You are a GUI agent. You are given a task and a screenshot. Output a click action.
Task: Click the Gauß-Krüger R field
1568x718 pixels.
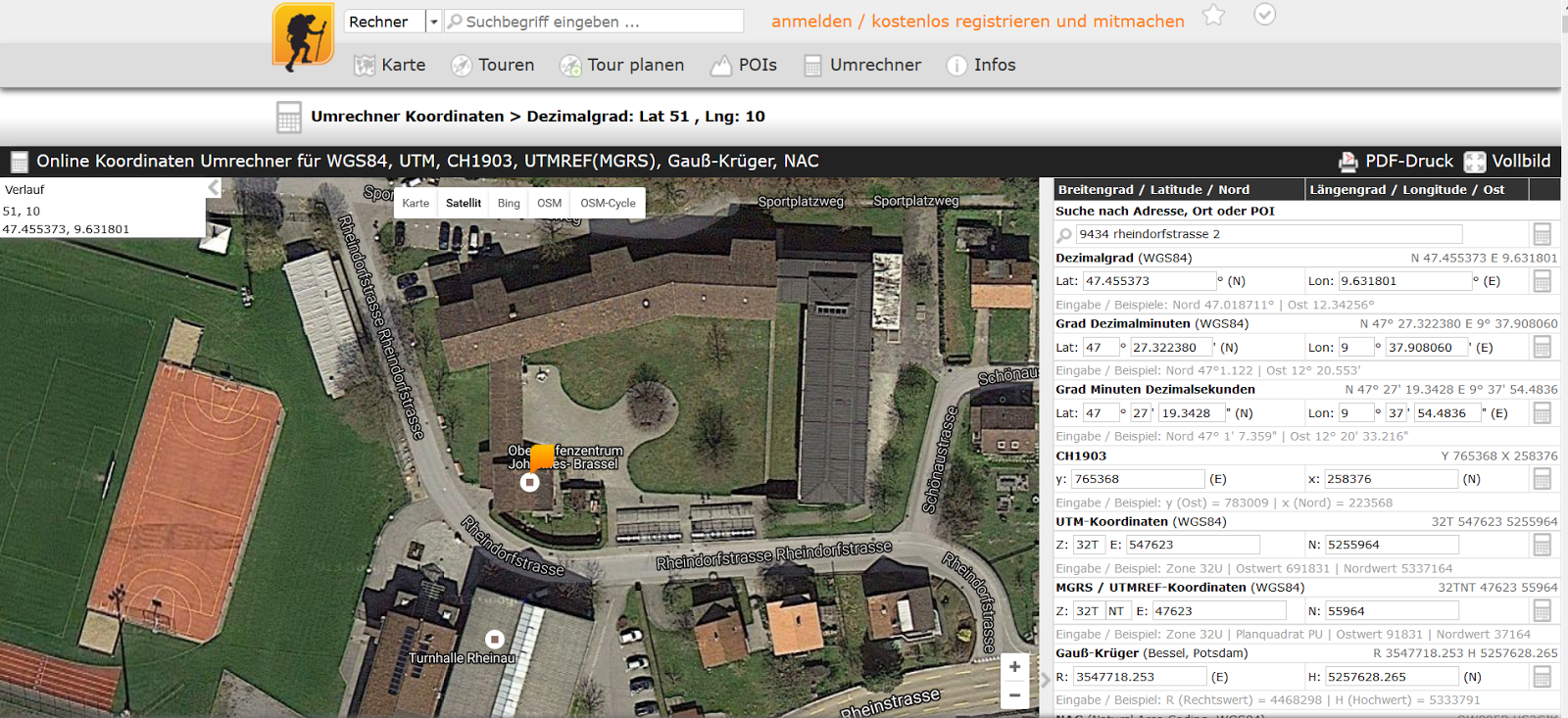pos(1140,677)
